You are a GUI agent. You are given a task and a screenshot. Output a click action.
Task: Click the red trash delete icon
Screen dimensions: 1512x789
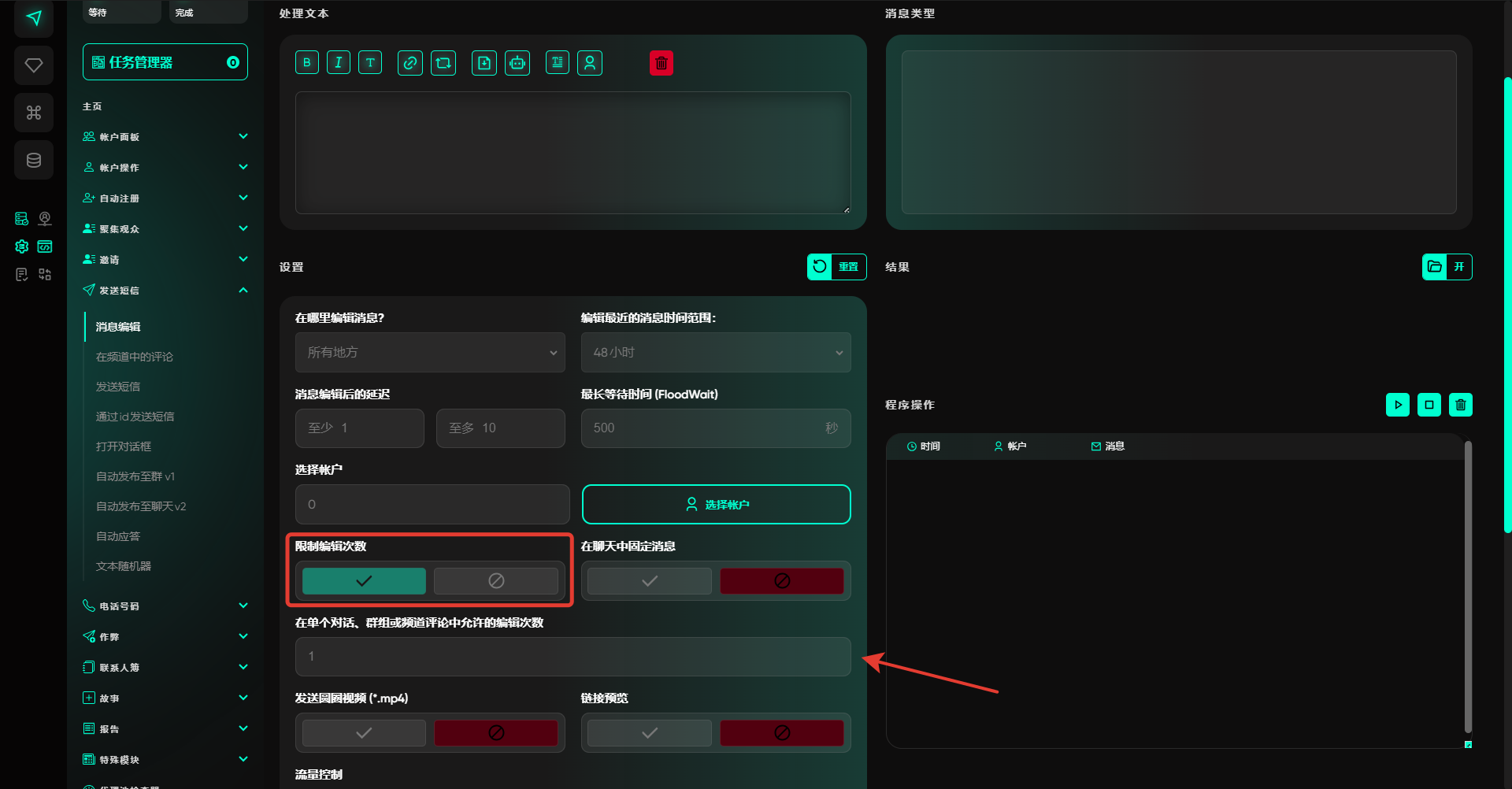661,63
